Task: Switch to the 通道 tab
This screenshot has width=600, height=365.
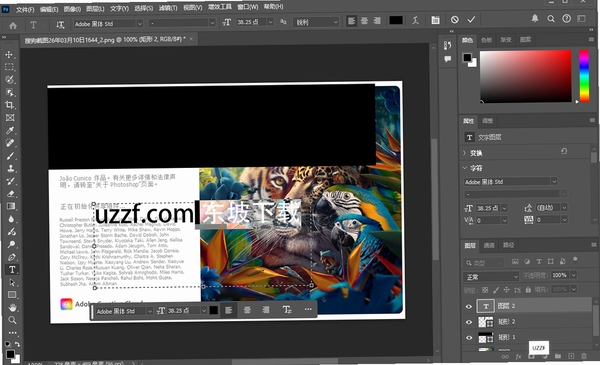Action: tap(489, 245)
